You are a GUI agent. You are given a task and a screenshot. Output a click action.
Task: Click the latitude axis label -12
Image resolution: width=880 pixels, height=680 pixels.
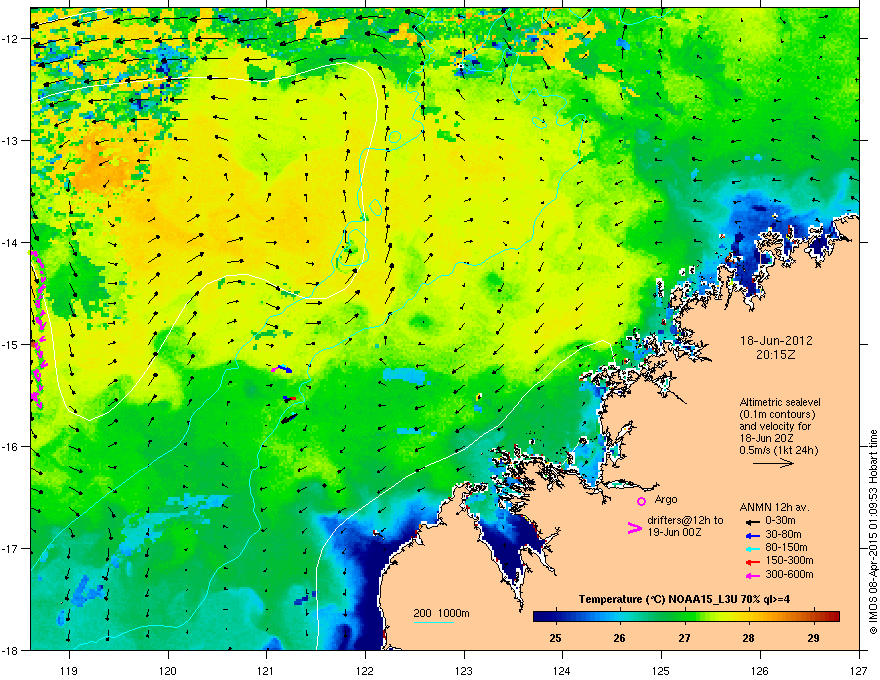[9, 39]
